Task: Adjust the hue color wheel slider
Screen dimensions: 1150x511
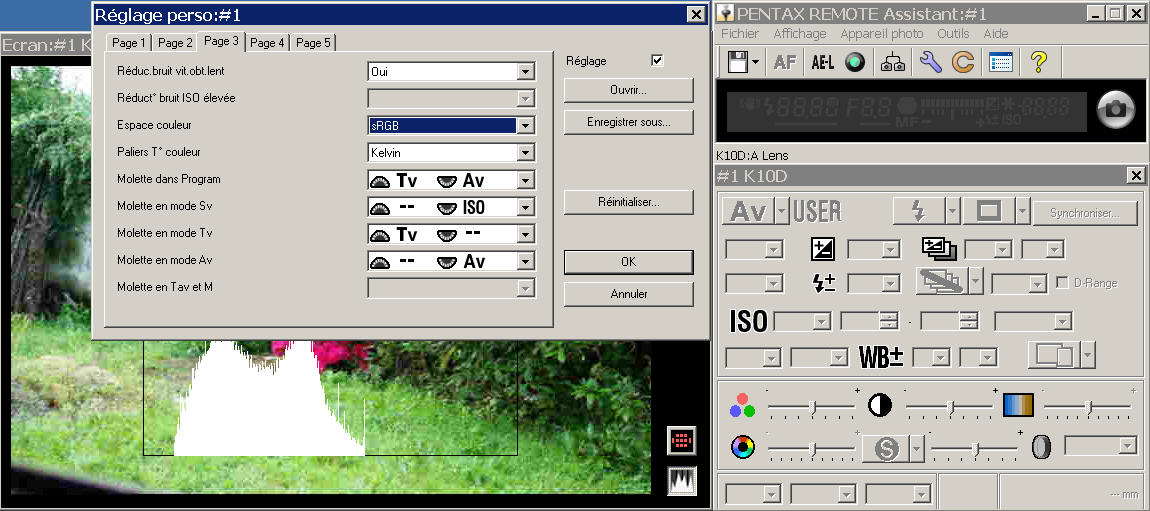Action: [811, 449]
